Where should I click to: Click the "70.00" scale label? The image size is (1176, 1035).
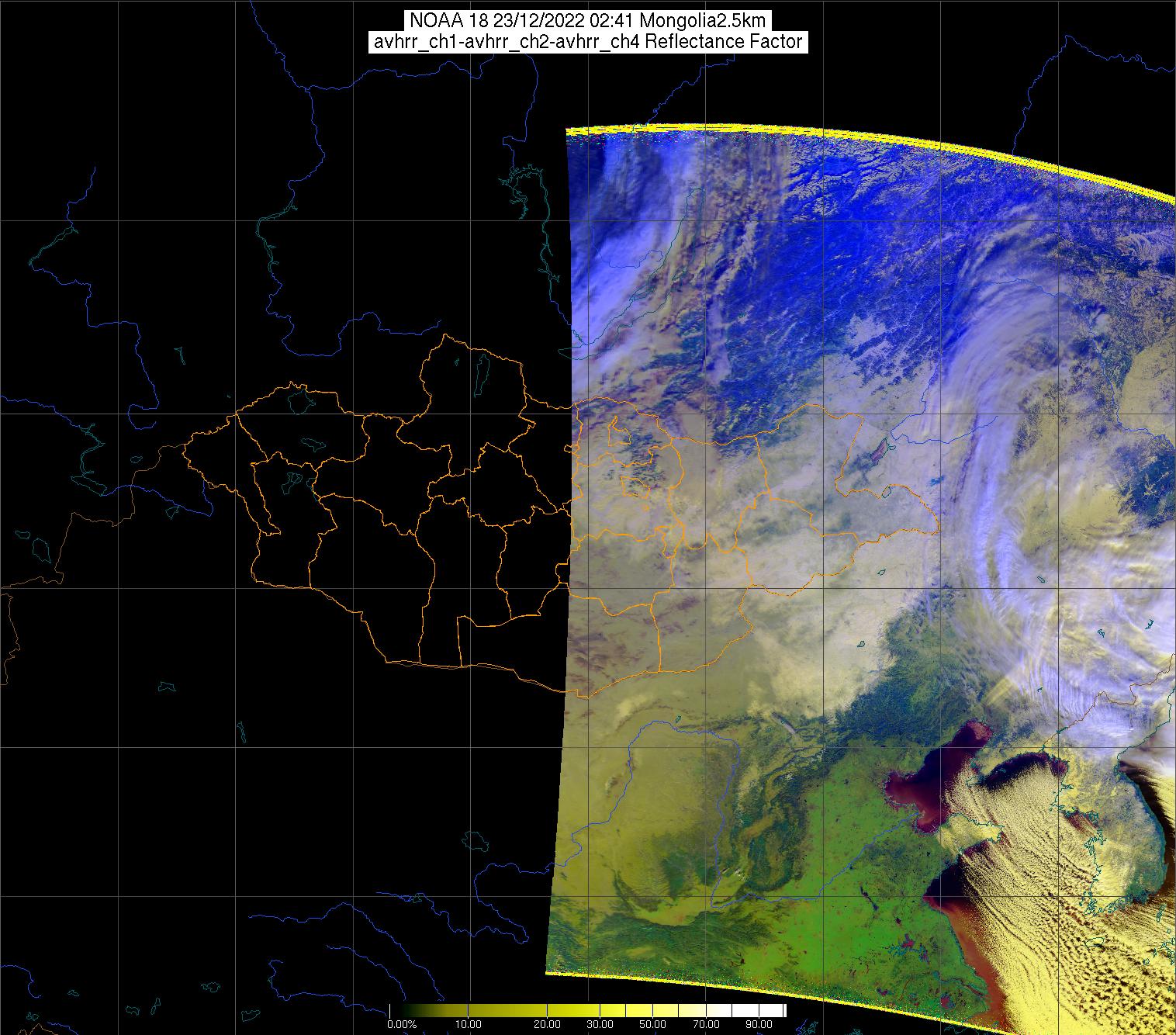704,1025
